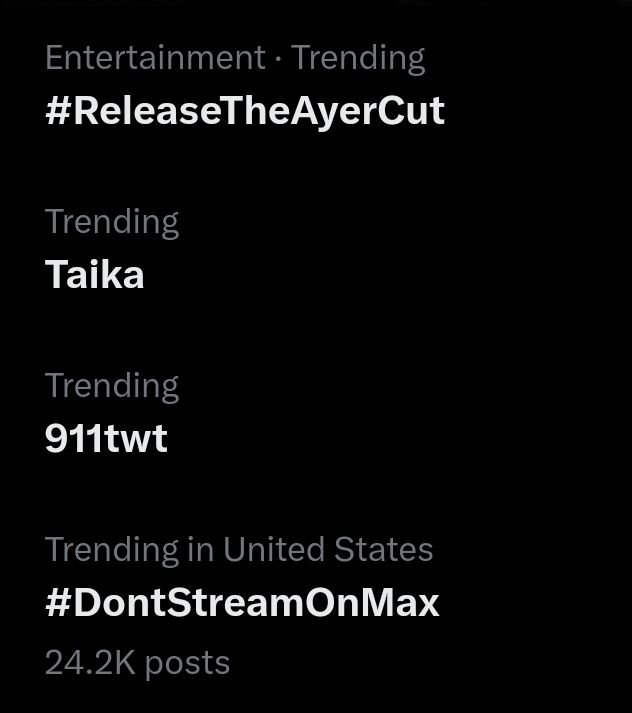The width and height of the screenshot is (632, 713).
Task: View the #DontStreamOnMax hashtag trend
Action: coord(242,602)
